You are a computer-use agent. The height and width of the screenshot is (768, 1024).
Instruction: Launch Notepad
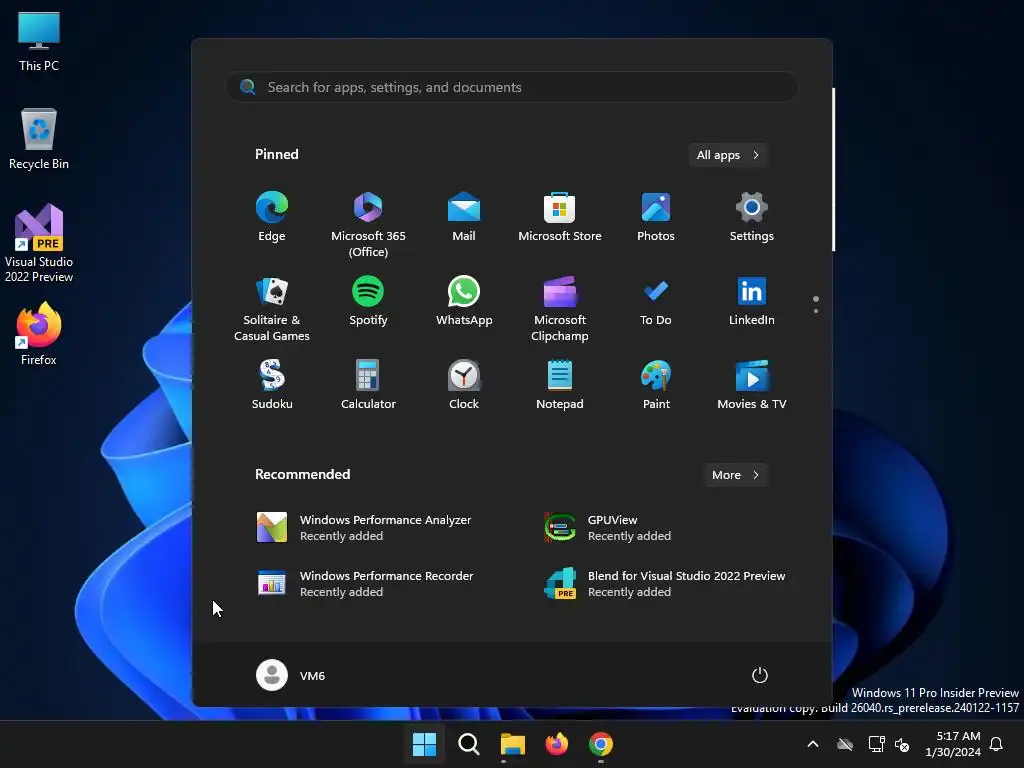click(560, 385)
